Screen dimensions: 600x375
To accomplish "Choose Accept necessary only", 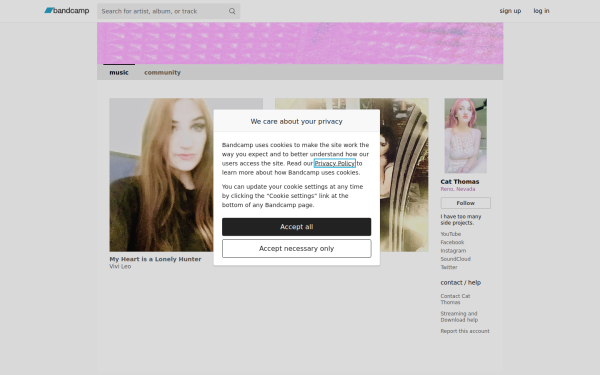I will tap(297, 249).
